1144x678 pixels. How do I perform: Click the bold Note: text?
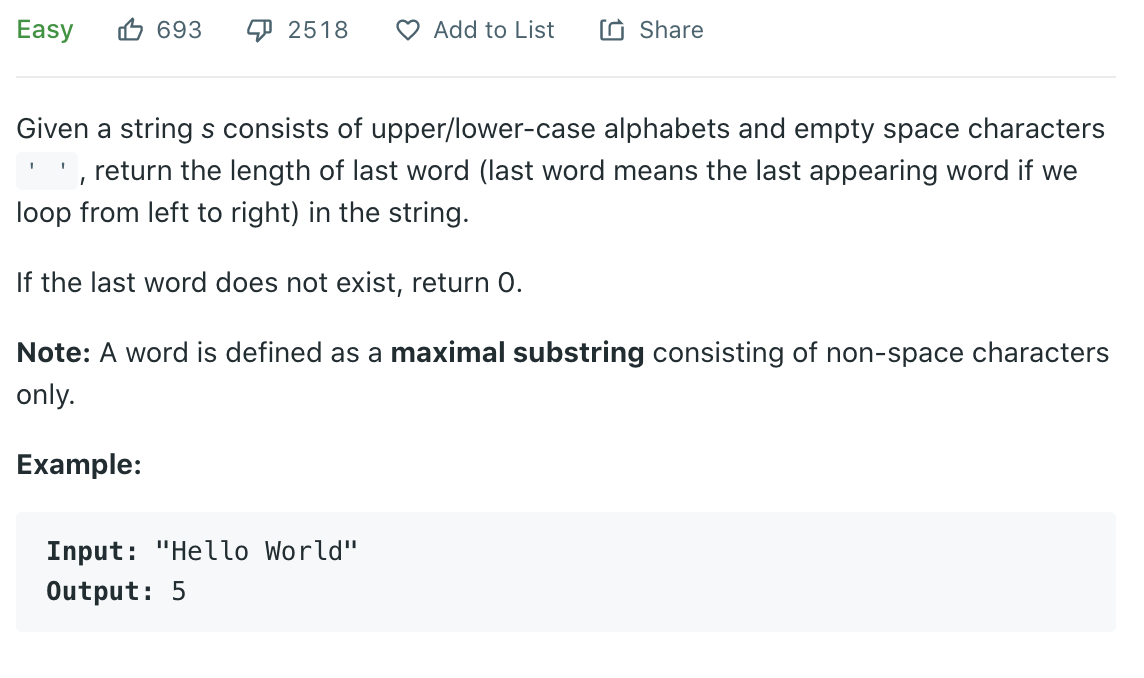[53, 353]
